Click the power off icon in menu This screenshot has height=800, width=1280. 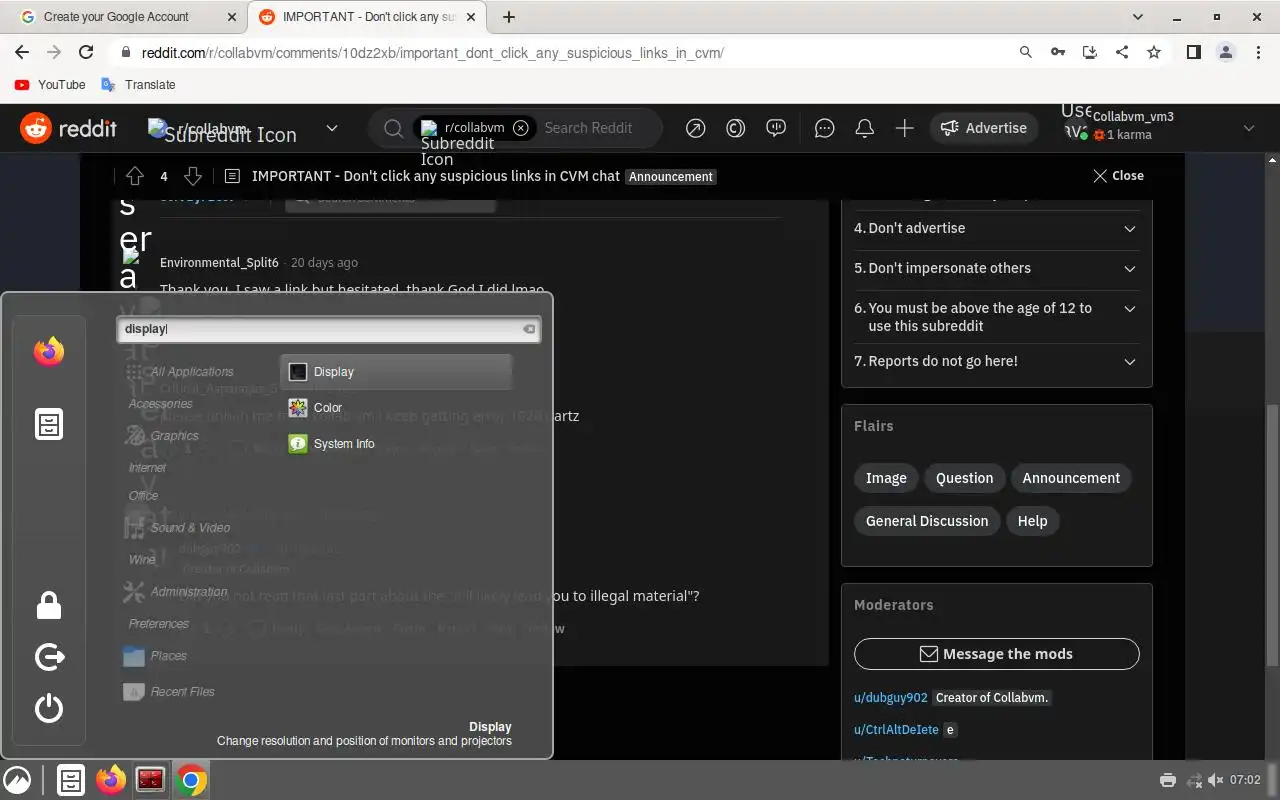click(x=49, y=709)
